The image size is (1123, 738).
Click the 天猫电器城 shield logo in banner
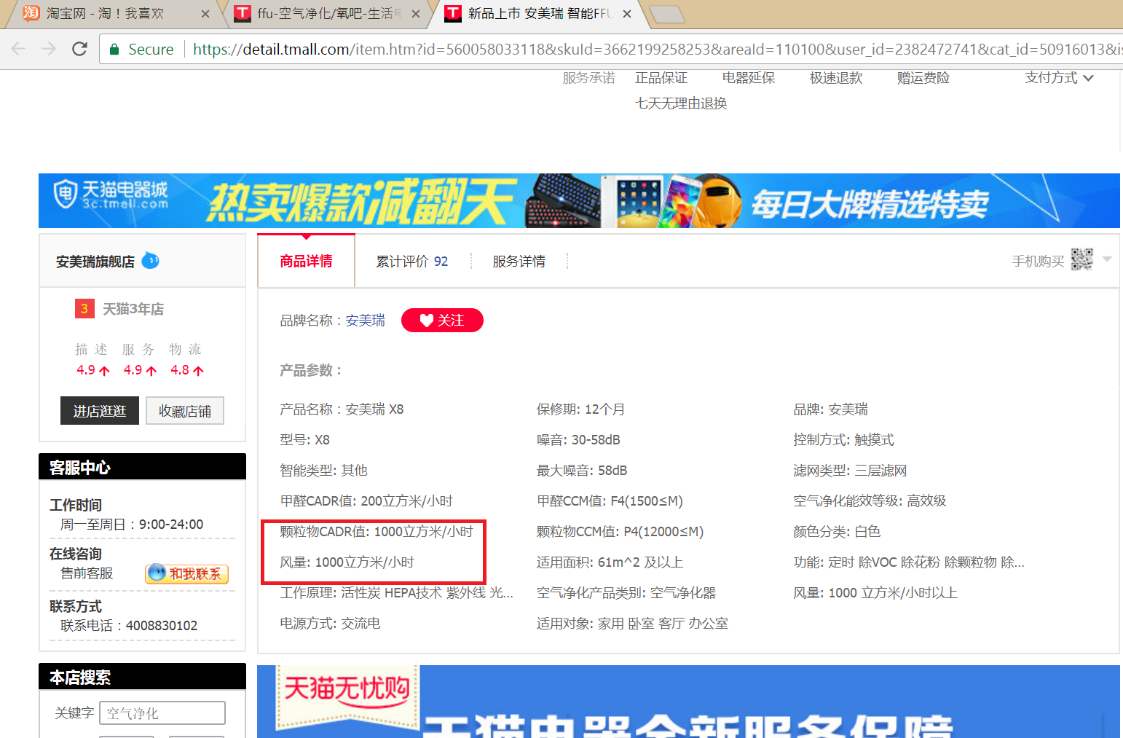(x=65, y=193)
